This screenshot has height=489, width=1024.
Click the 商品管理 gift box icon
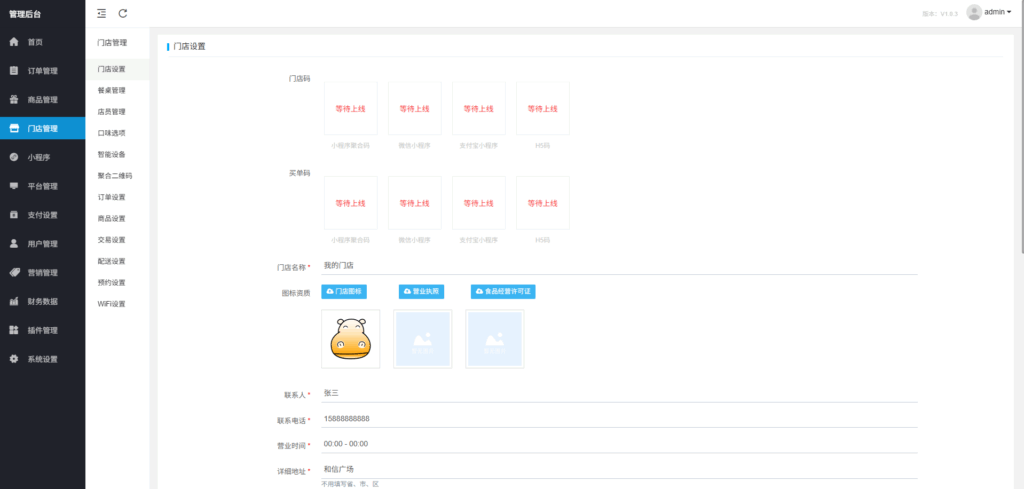click(14, 100)
